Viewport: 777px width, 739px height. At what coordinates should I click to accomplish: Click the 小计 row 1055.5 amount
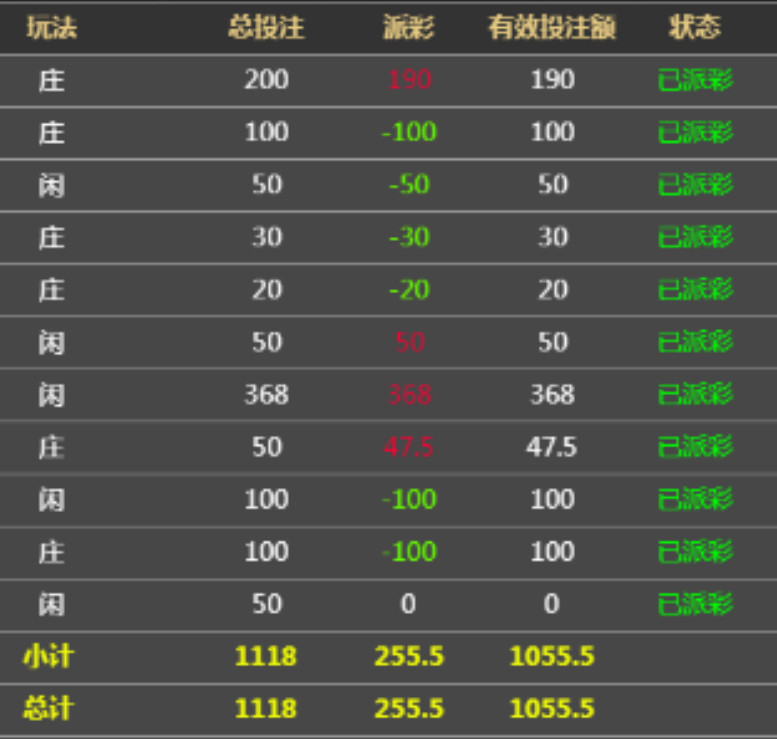coord(552,656)
